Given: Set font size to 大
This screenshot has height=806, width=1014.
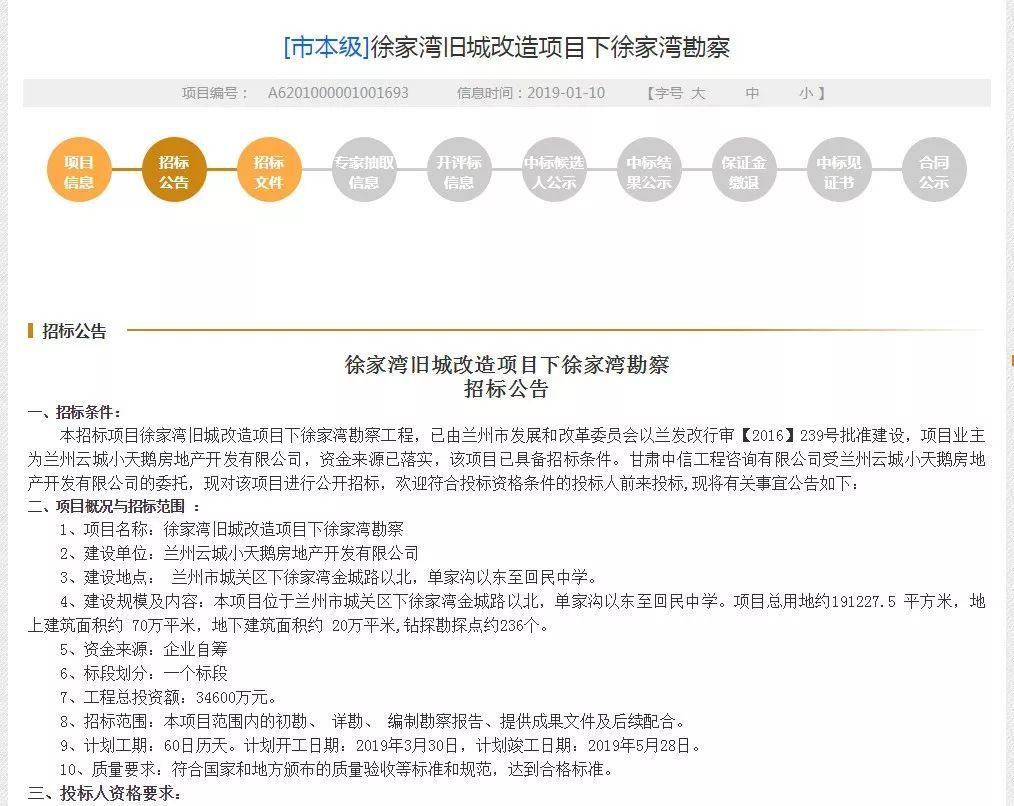Looking at the screenshot, I should pos(698,93).
